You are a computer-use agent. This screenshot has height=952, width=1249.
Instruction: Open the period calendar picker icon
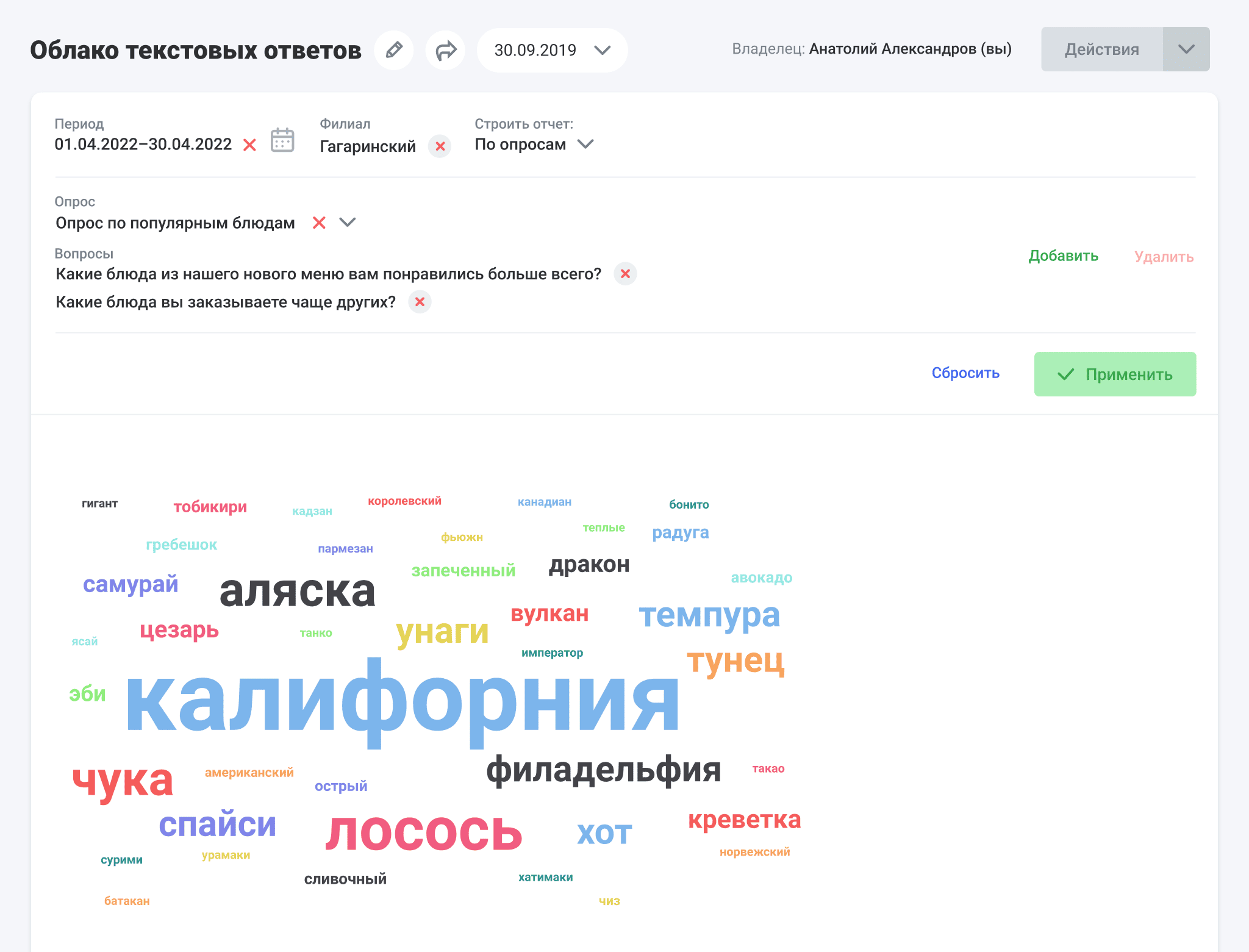tap(282, 140)
